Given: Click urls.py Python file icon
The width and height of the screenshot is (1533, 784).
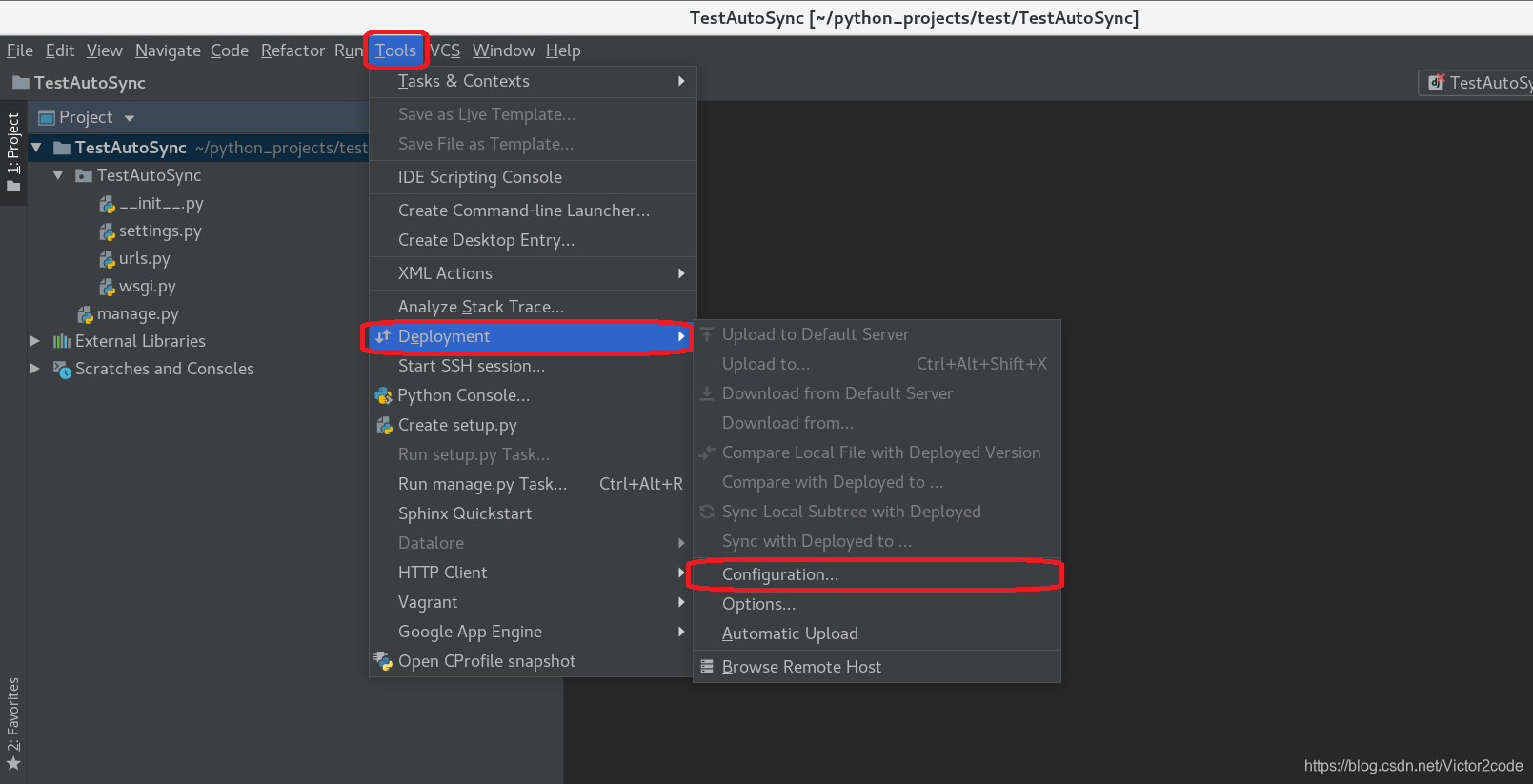Looking at the screenshot, I should [x=107, y=259].
